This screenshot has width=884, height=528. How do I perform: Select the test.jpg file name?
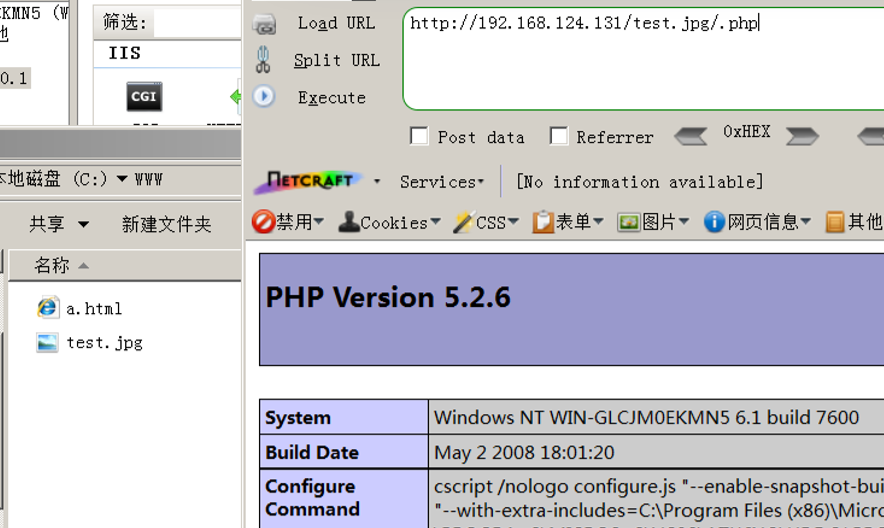point(104,343)
